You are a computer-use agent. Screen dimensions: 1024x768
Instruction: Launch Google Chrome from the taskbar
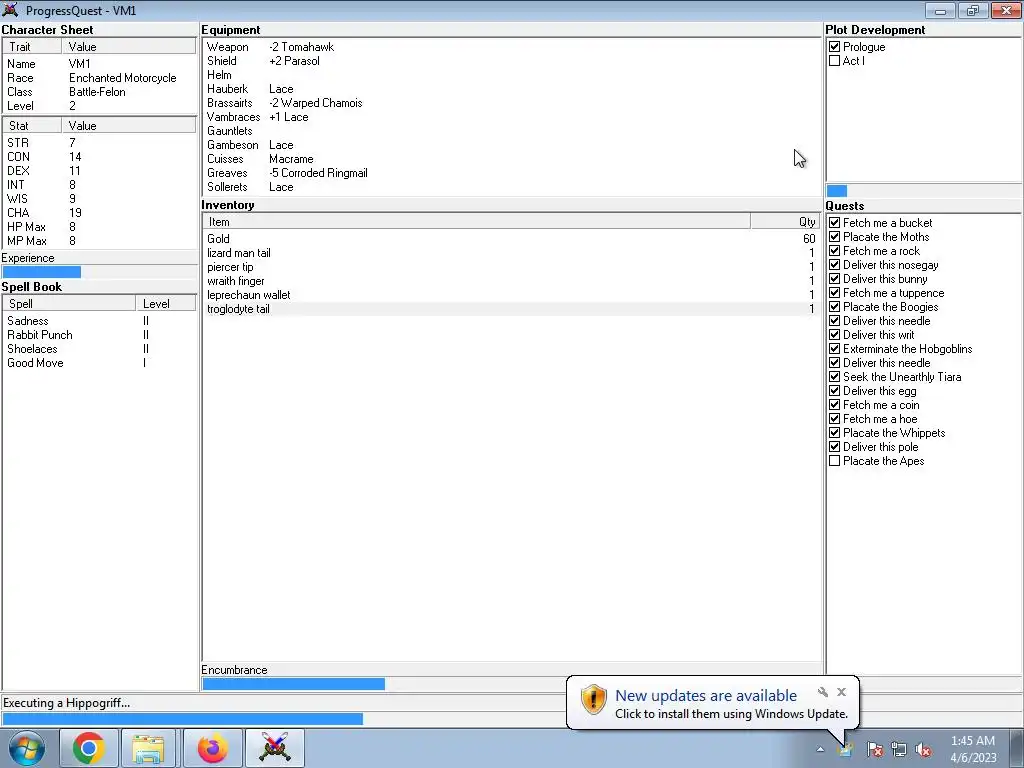89,748
